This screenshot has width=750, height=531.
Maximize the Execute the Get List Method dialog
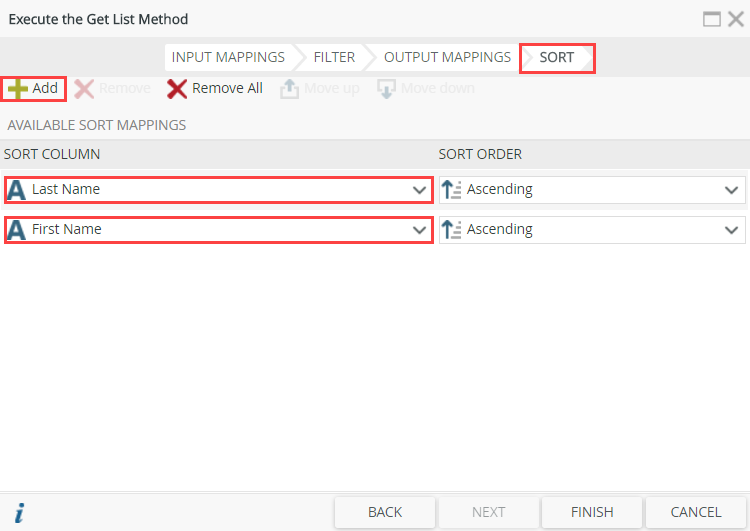(x=712, y=19)
